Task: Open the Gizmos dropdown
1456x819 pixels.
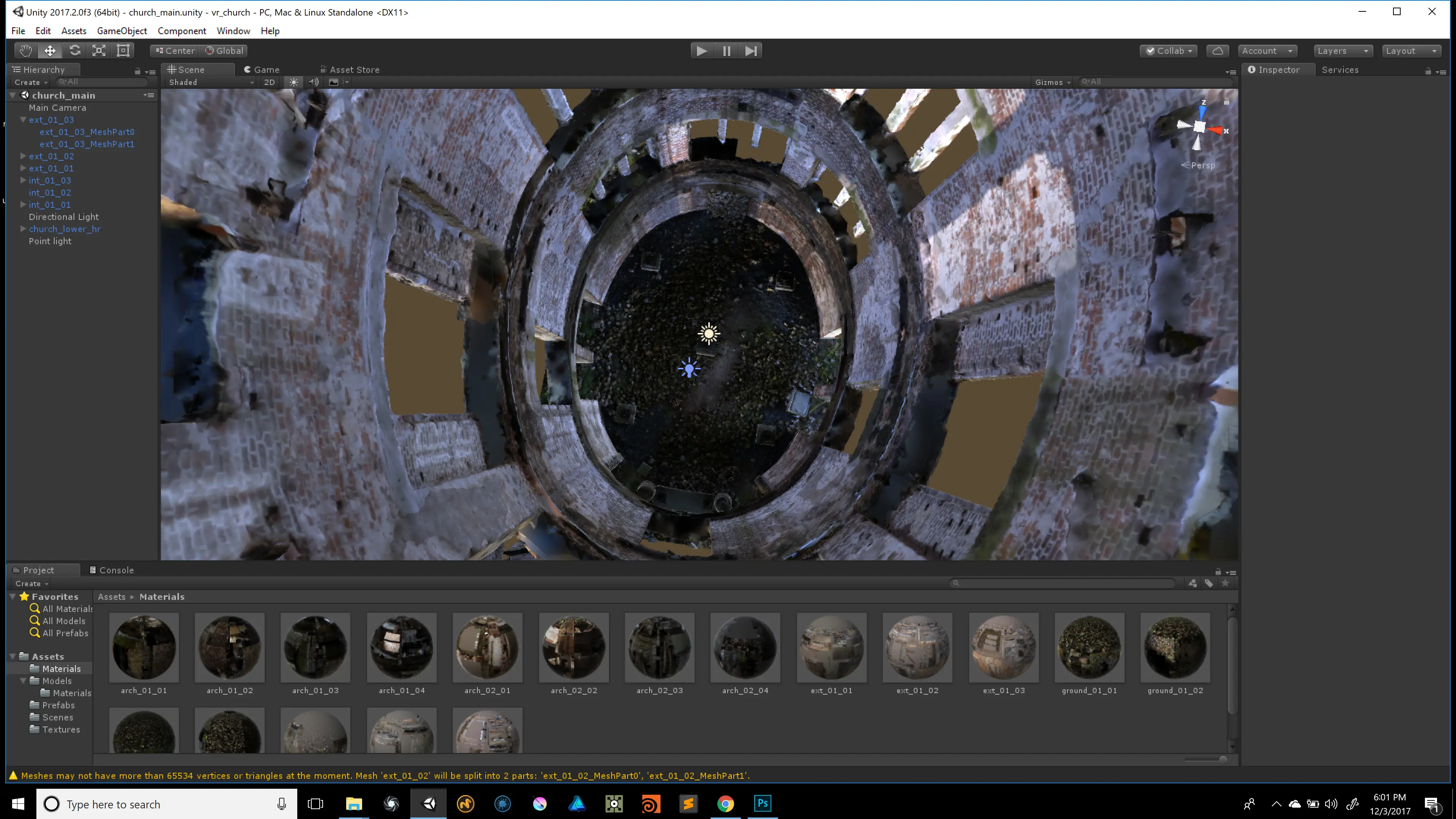Action: tap(1053, 82)
